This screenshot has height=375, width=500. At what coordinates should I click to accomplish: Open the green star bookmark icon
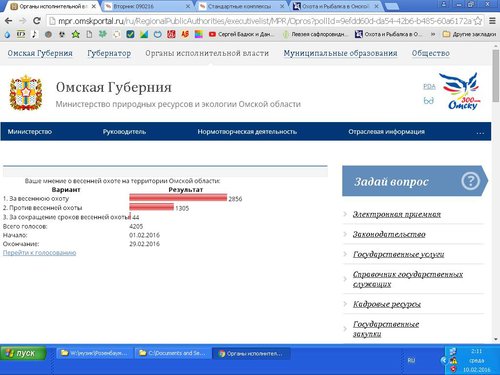(76, 34)
